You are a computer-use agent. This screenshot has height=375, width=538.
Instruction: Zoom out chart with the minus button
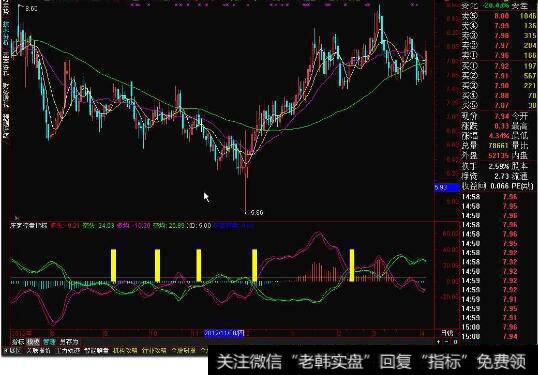coord(446,342)
